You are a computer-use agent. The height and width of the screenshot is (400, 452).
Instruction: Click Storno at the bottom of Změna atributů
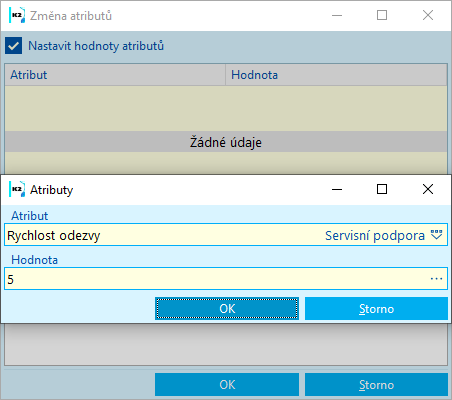376,385
